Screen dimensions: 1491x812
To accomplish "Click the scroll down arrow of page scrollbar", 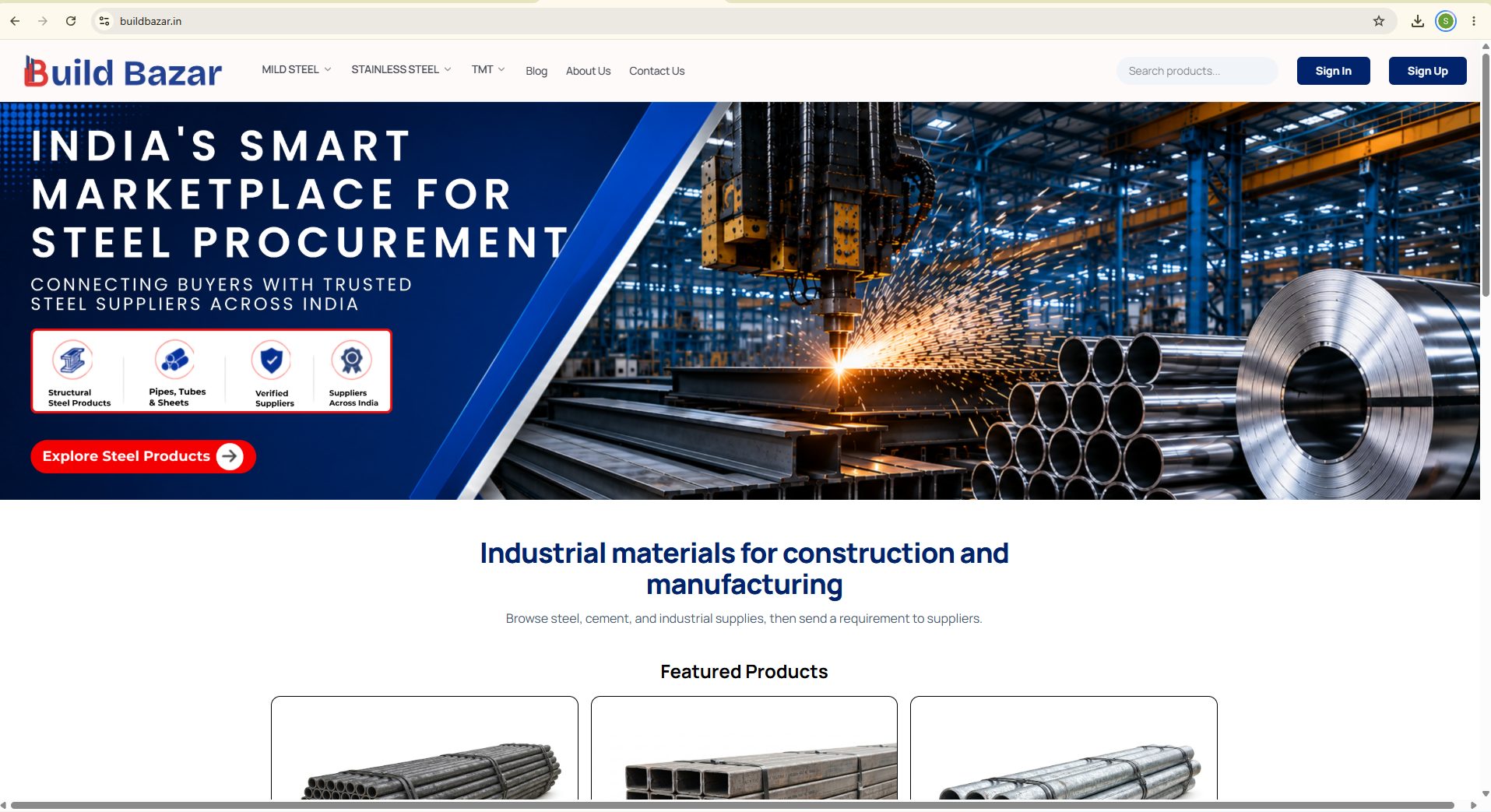I will [1486, 794].
